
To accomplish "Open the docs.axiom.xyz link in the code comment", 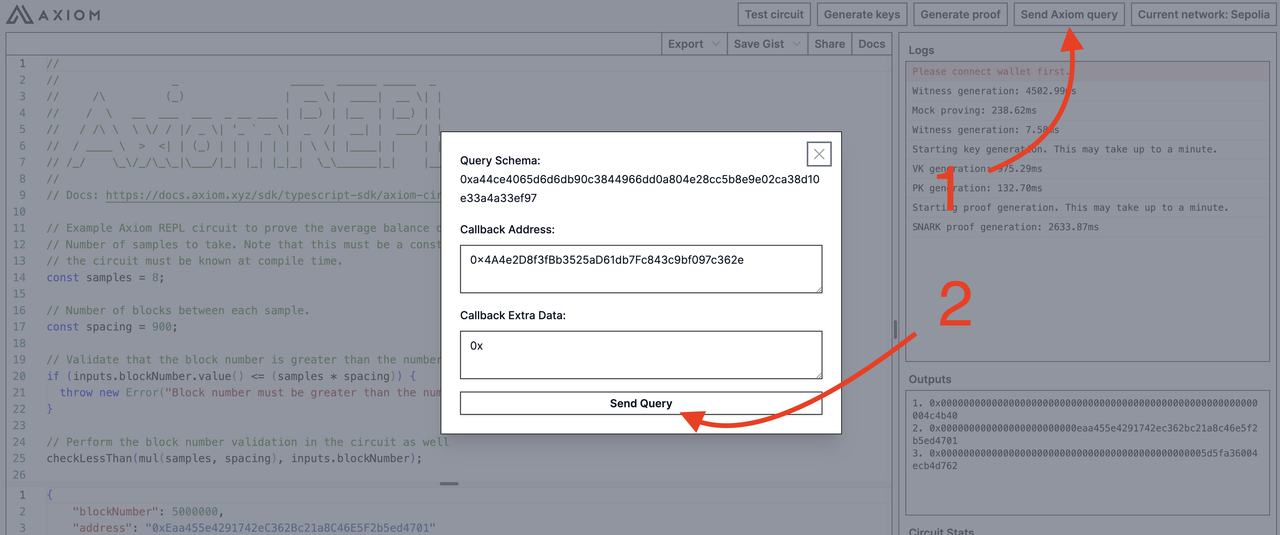I will [x=273, y=196].
